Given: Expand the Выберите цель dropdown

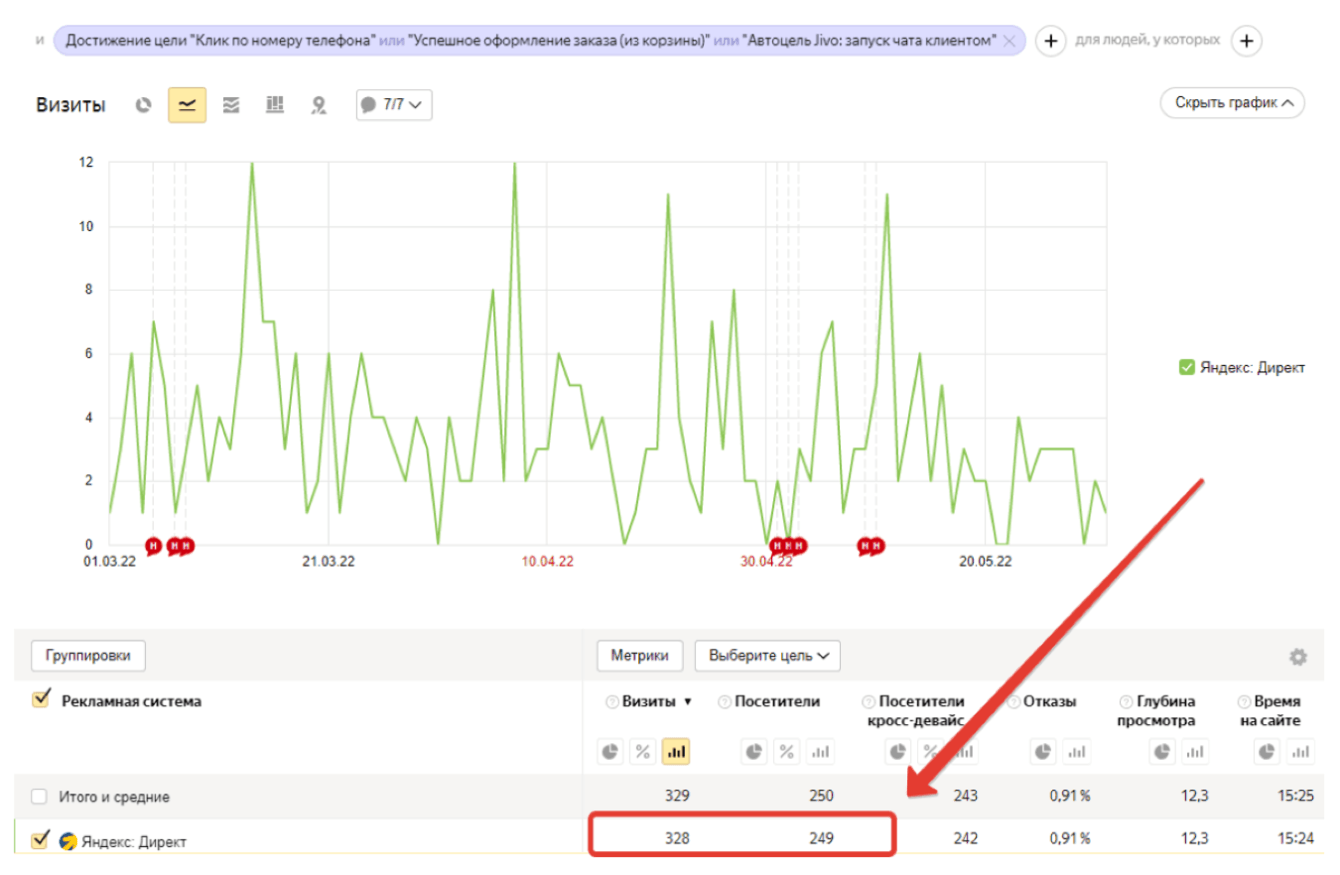Looking at the screenshot, I should pos(768,656).
